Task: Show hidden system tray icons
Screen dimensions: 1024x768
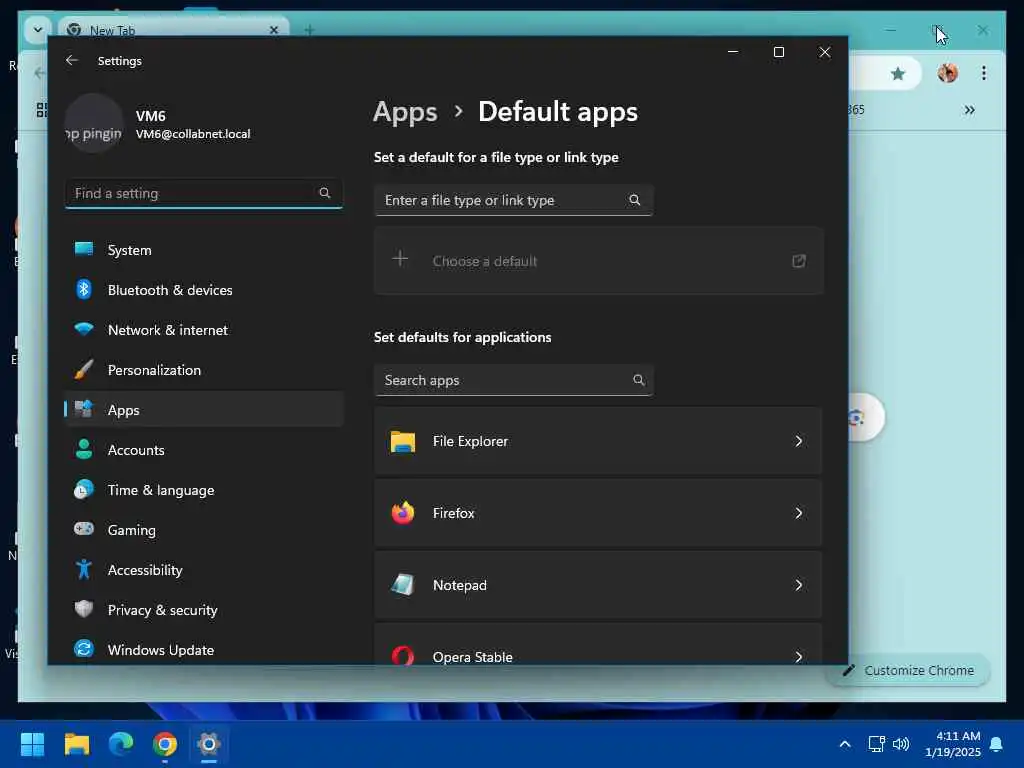Action: 844,744
